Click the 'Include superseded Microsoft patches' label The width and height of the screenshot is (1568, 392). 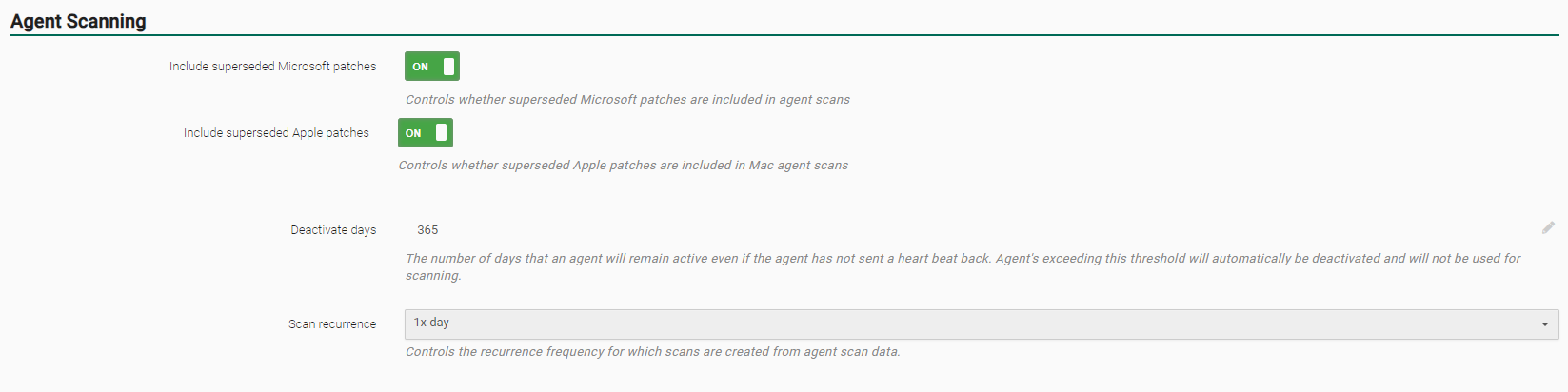tap(272, 67)
